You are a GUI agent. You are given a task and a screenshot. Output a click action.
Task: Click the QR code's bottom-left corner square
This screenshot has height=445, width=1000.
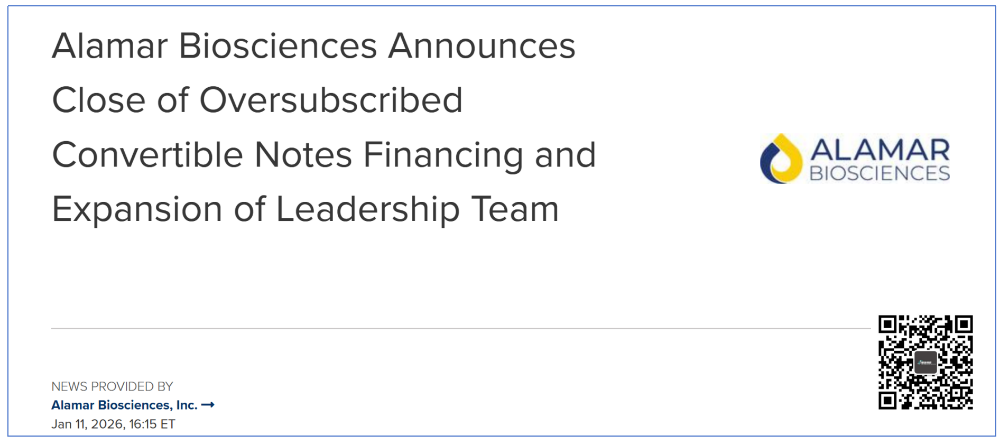(889, 399)
